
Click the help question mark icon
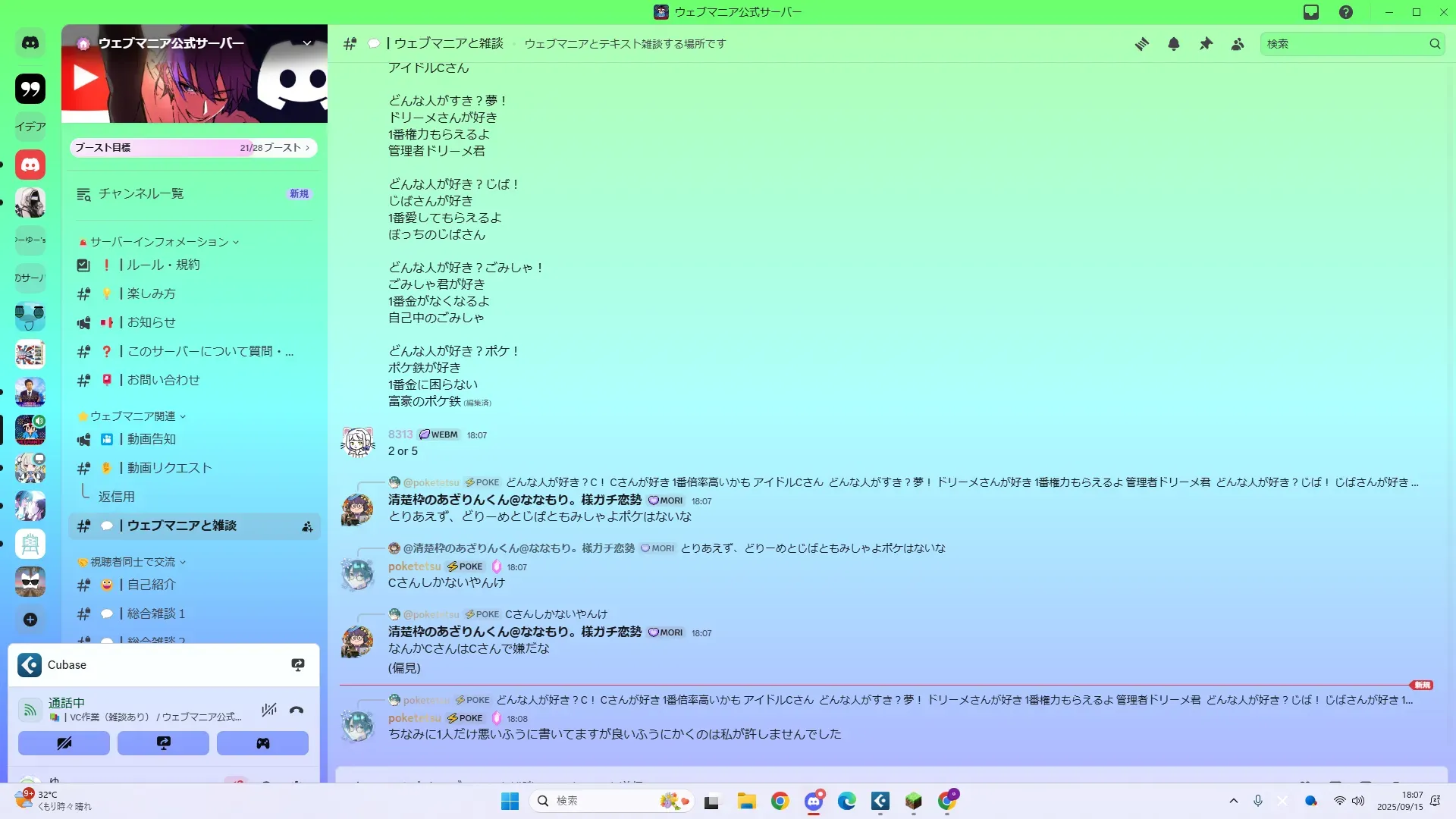click(x=1345, y=12)
